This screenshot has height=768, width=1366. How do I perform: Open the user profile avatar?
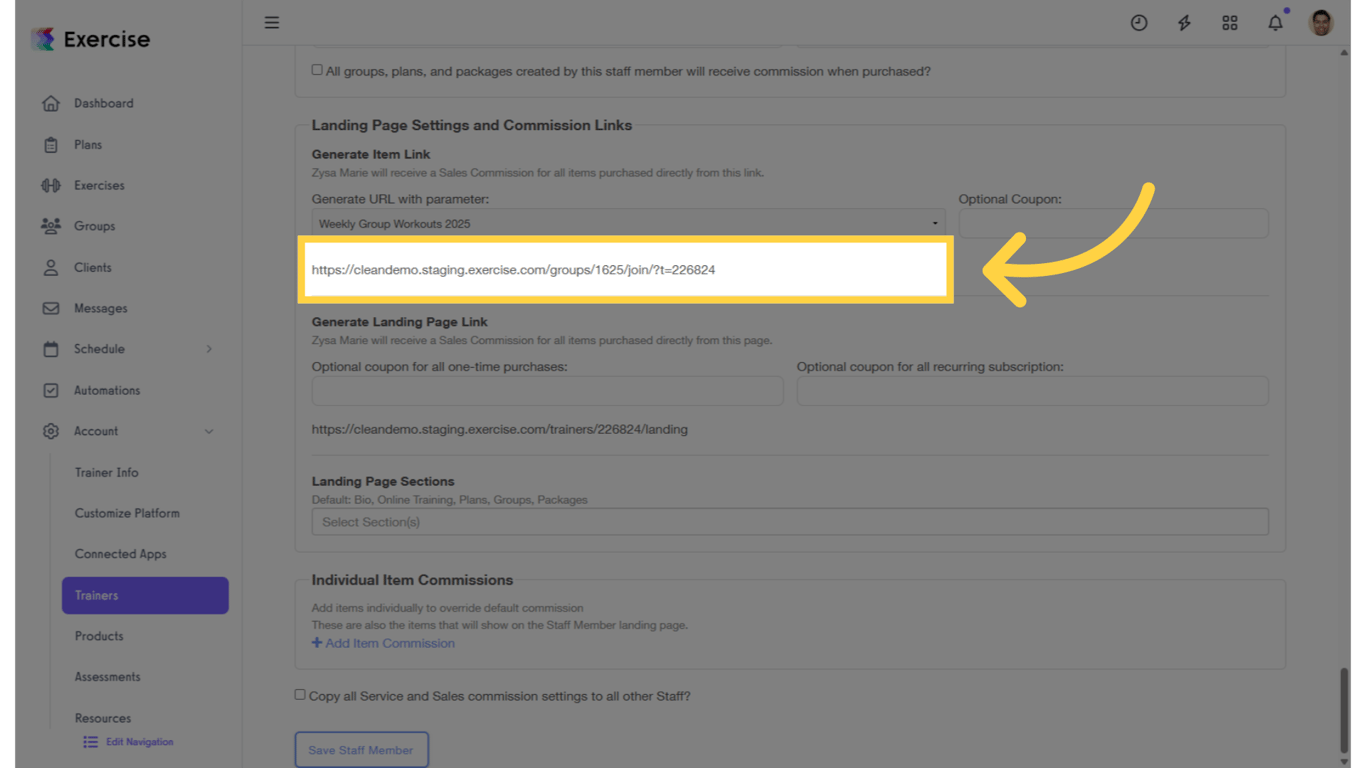click(x=1321, y=22)
